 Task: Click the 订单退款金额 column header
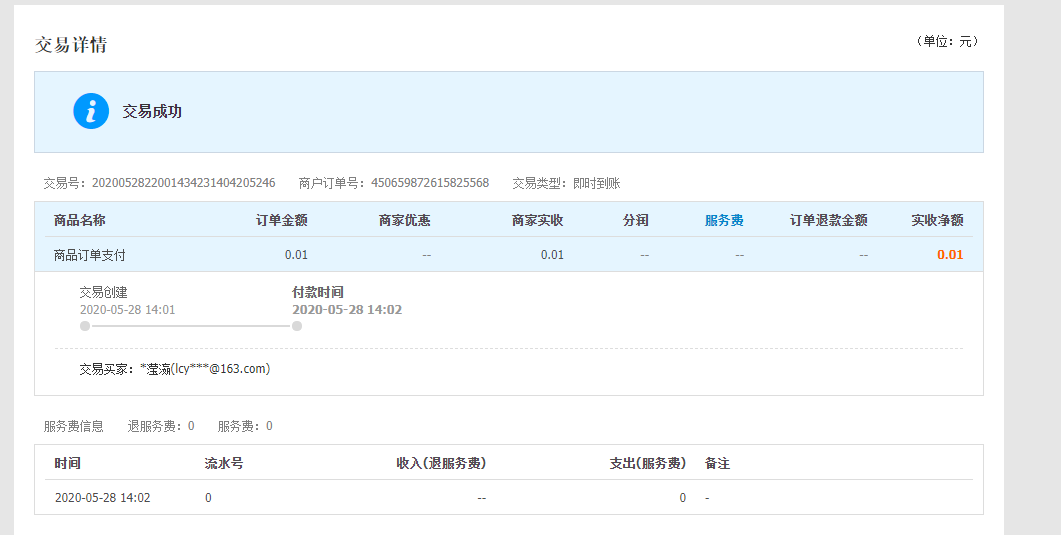pos(828,220)
